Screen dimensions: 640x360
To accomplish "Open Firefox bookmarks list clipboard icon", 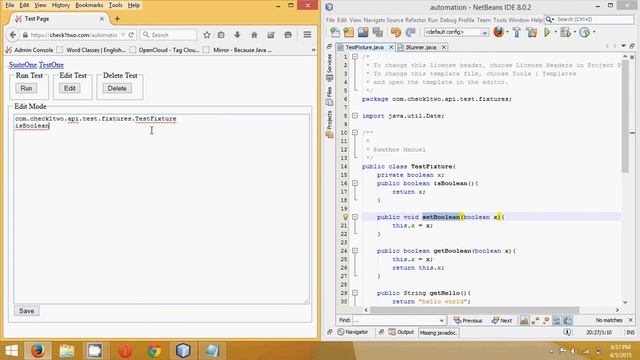I will (x=221, y=35).
